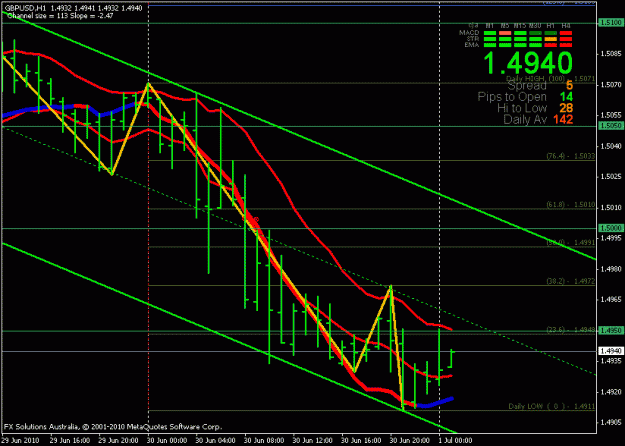
Task: Click the H1 timeframe column header
Action: tap(550, 26)
